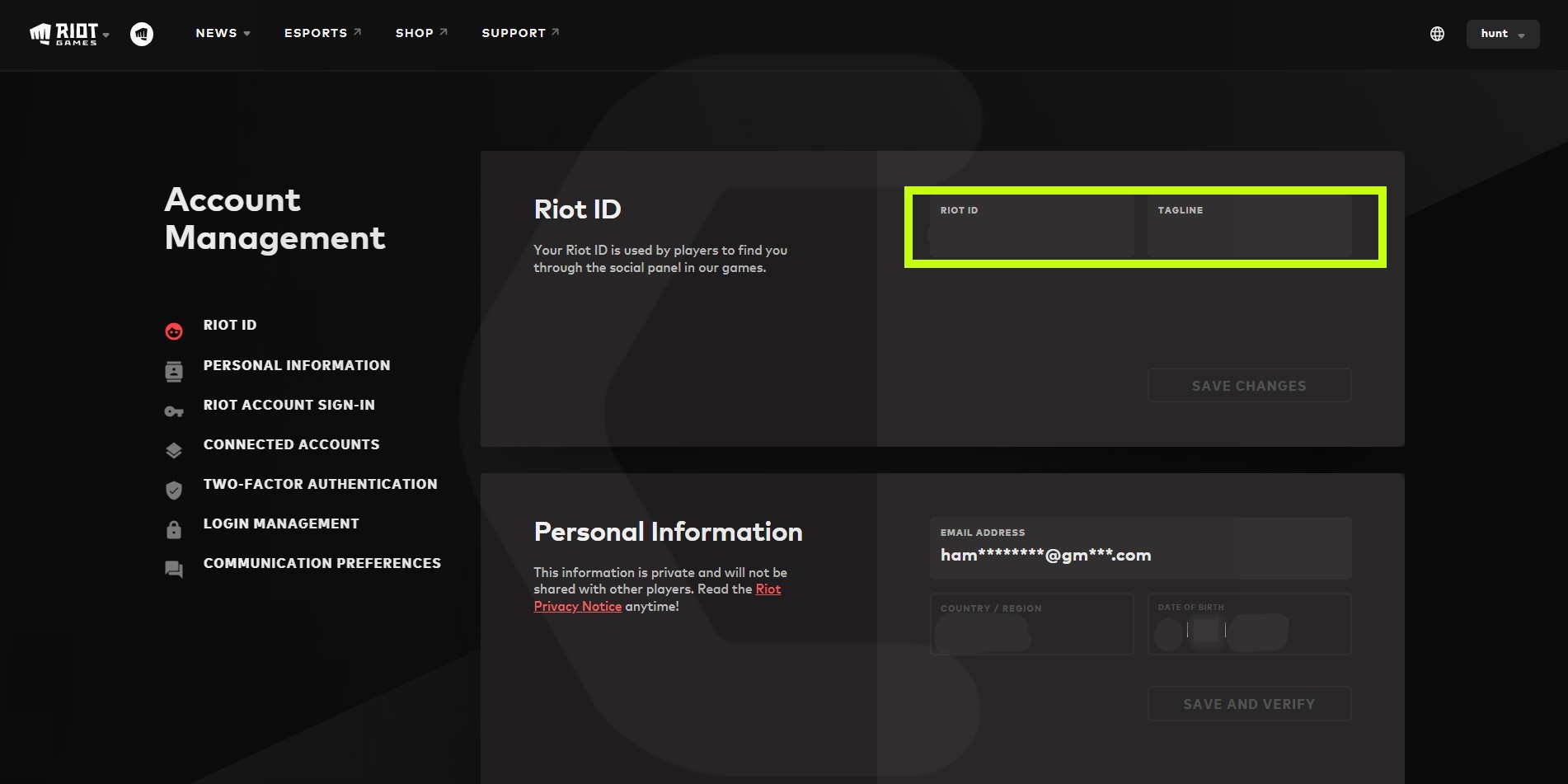Open the Support link
The image size is (1568, 784).
520,33
